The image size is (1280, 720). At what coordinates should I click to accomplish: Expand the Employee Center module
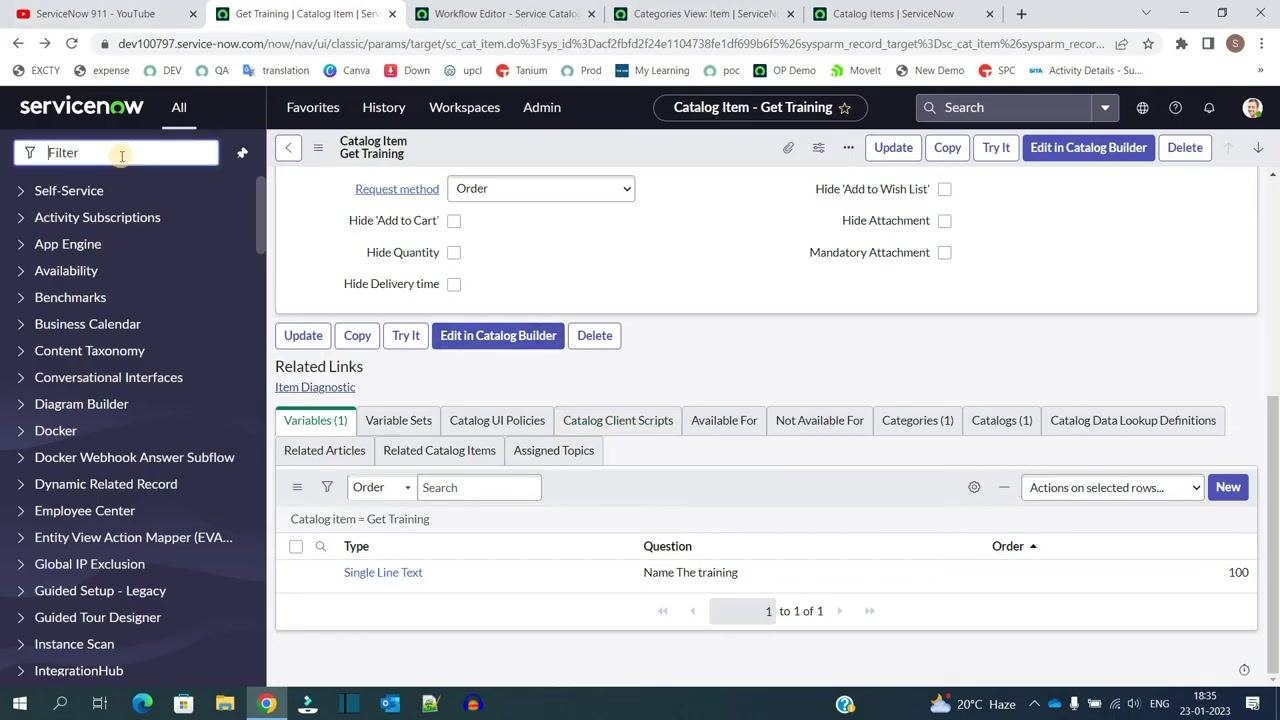[84, 511]
